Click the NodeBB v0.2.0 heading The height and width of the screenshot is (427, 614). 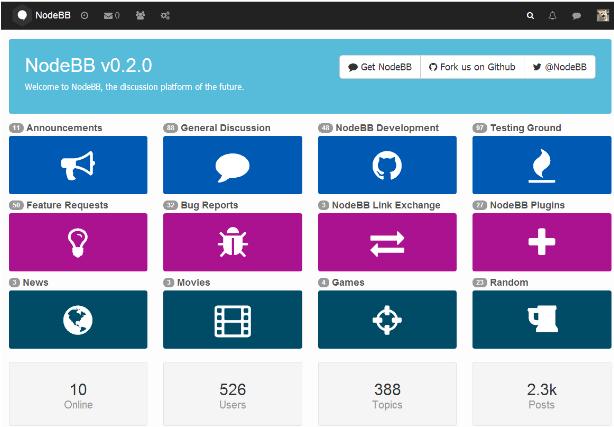click(88, 65)
